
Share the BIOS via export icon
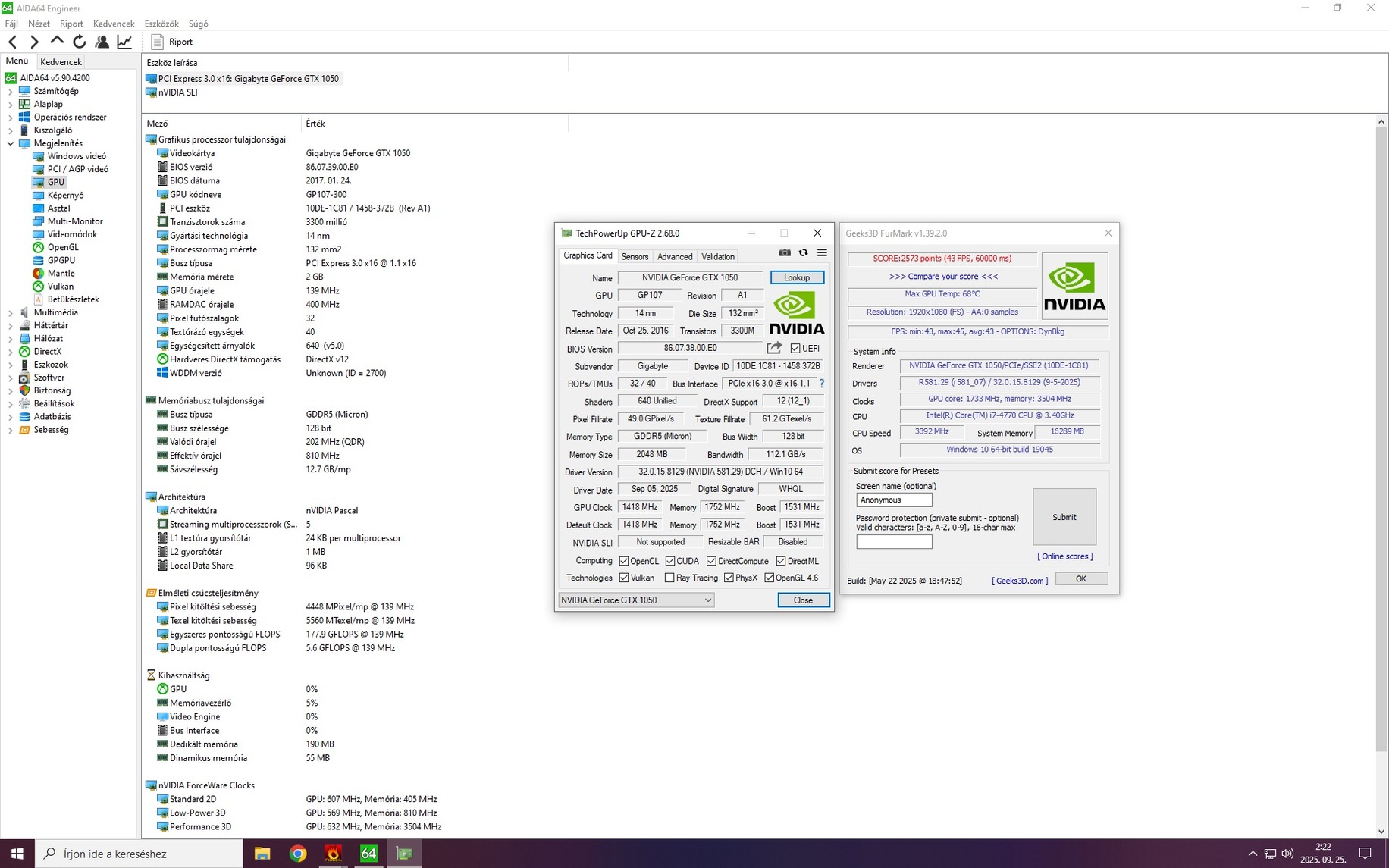pyautogui.click(x=774, y=348)
